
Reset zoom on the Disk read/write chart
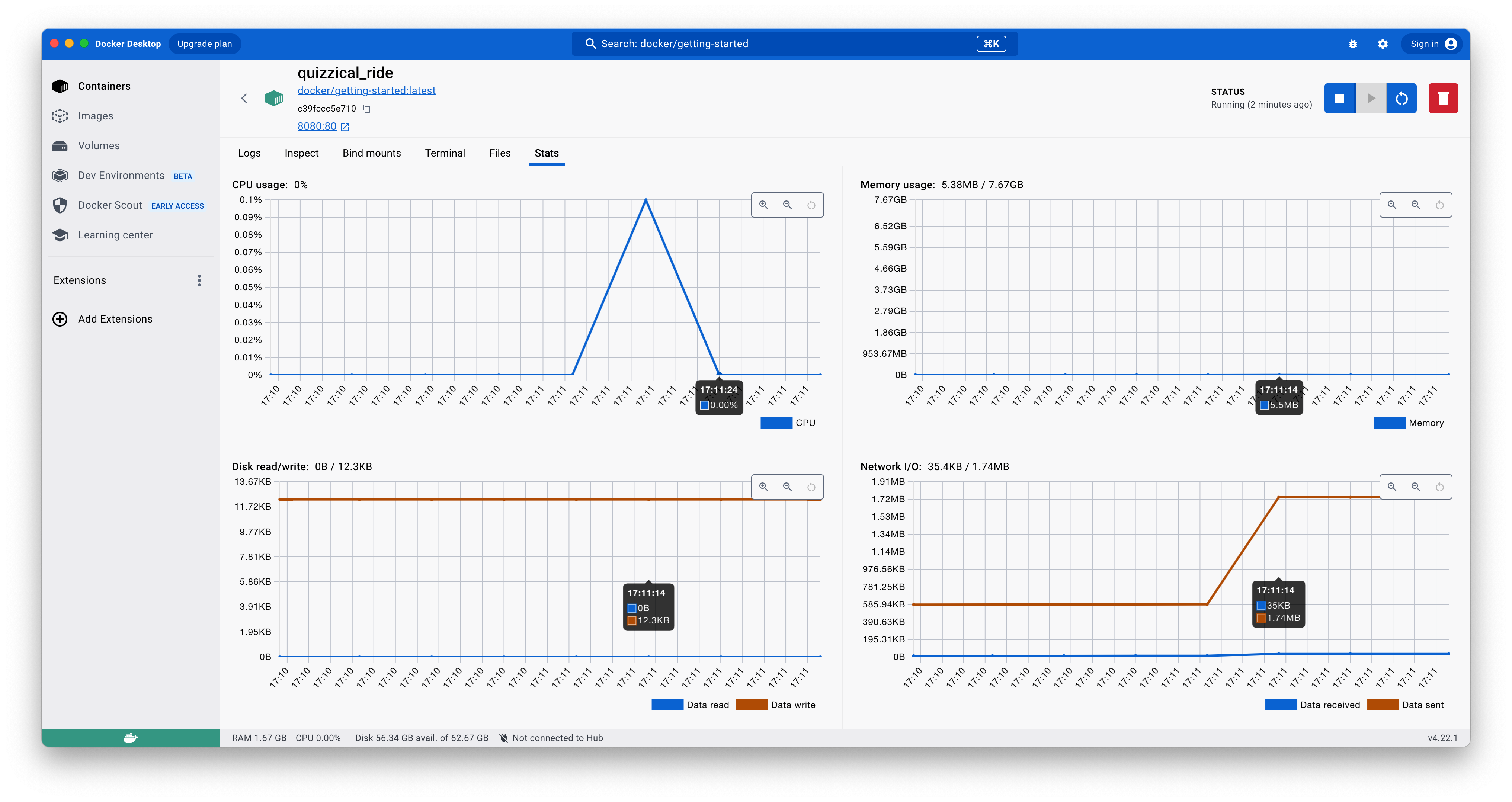click(811, 487)
